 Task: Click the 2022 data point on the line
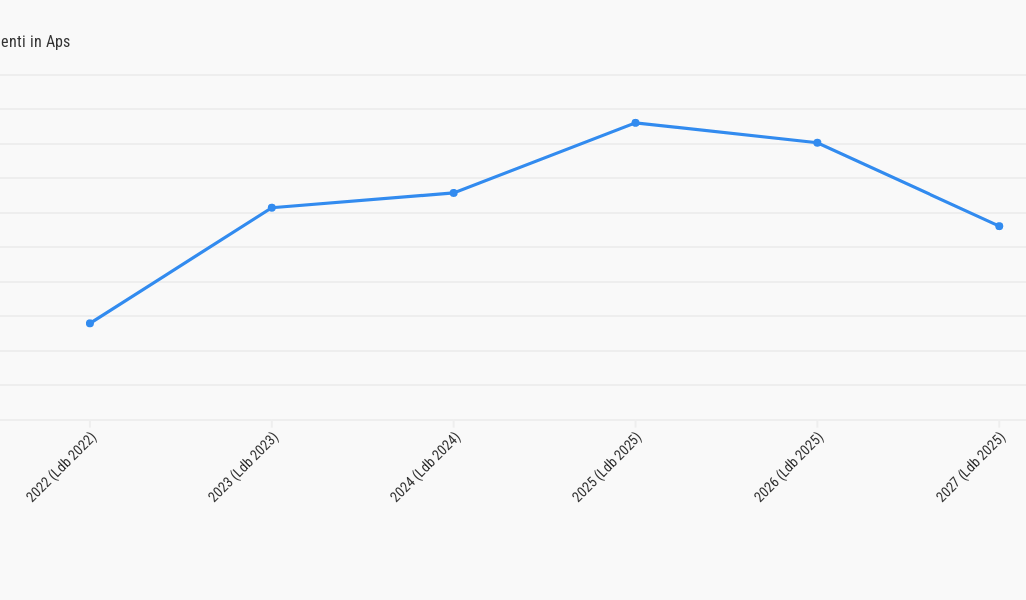tap(90, 323)
